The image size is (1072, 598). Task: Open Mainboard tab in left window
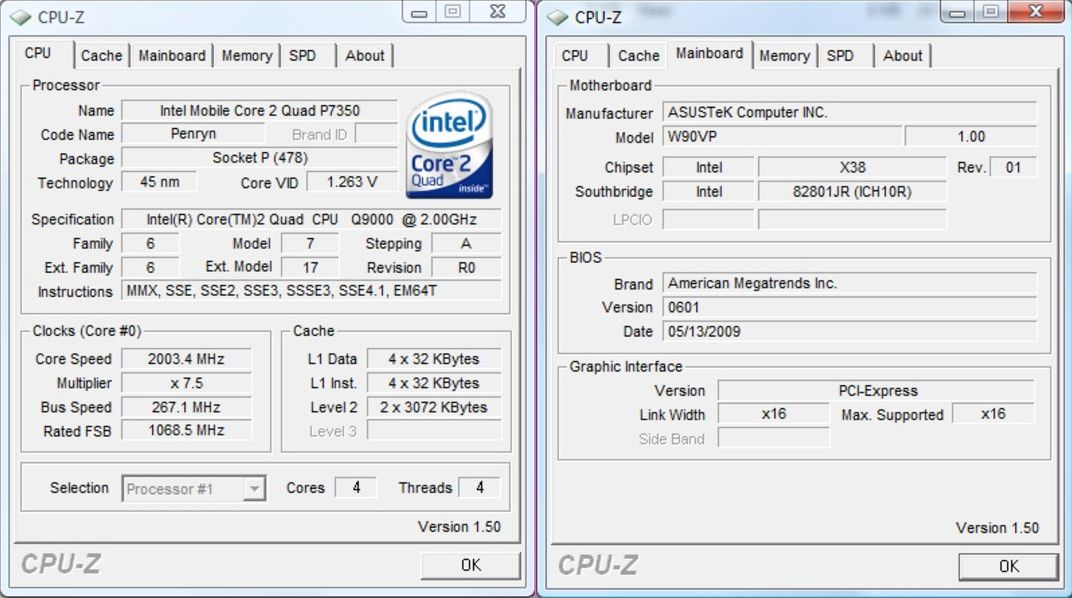coord(172,56)
